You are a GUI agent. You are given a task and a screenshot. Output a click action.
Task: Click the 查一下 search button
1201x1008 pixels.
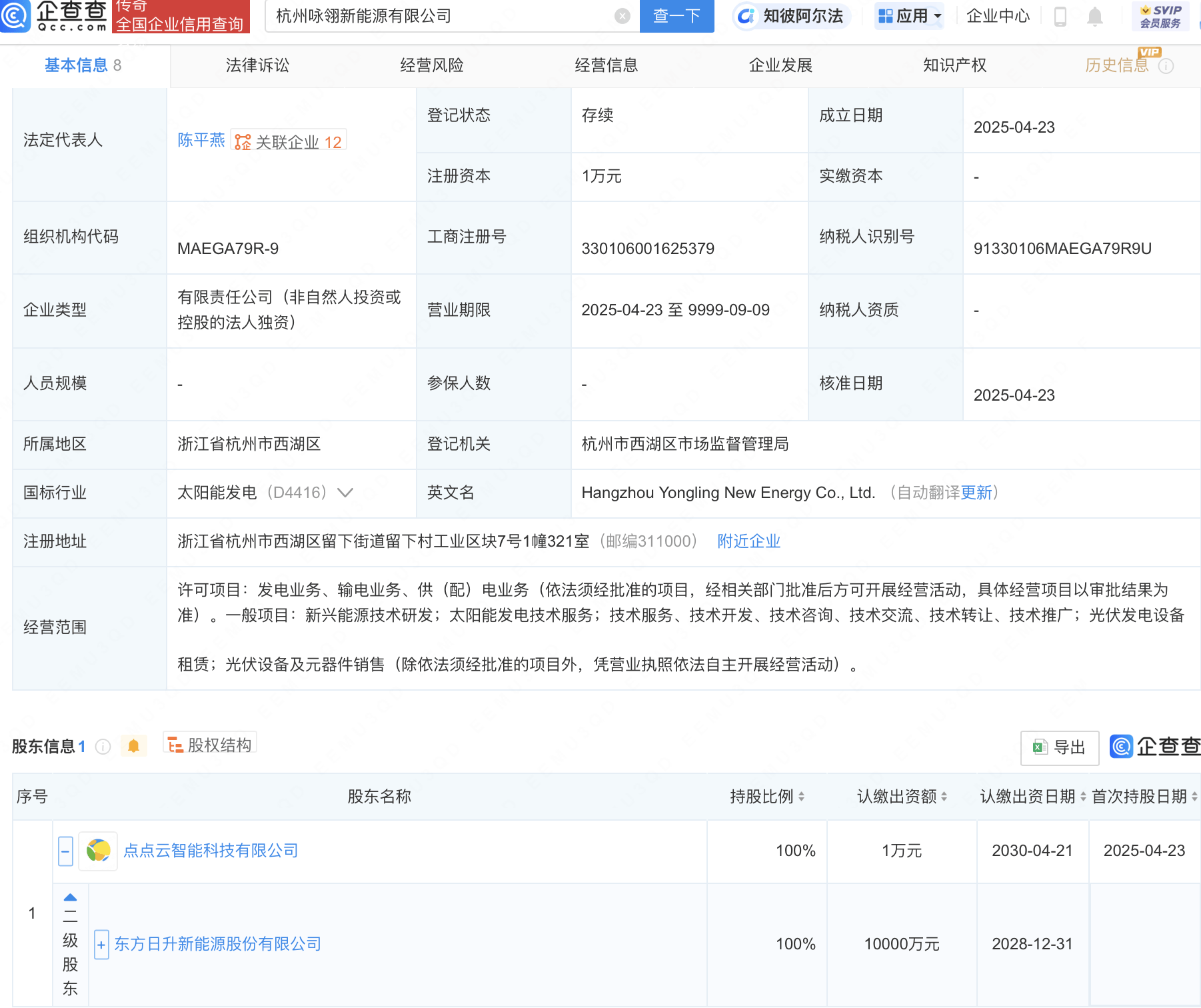676,16
